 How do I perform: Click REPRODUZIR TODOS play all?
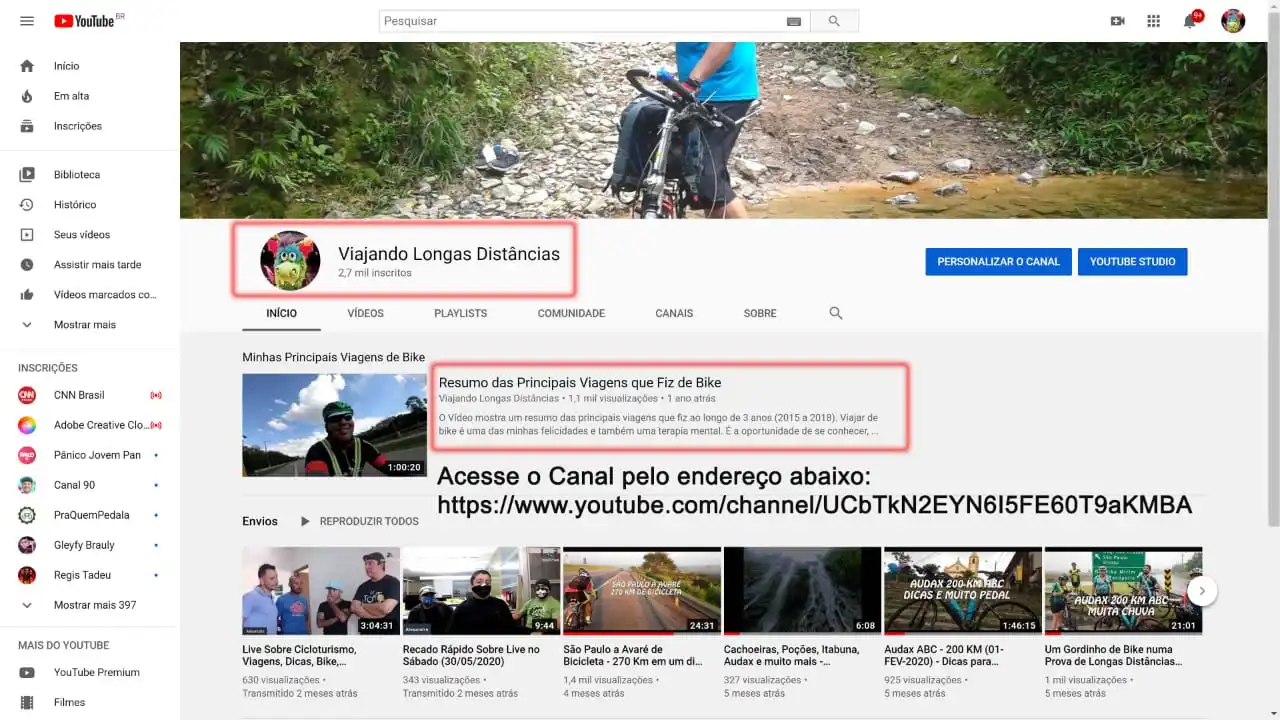click(359, 521)
